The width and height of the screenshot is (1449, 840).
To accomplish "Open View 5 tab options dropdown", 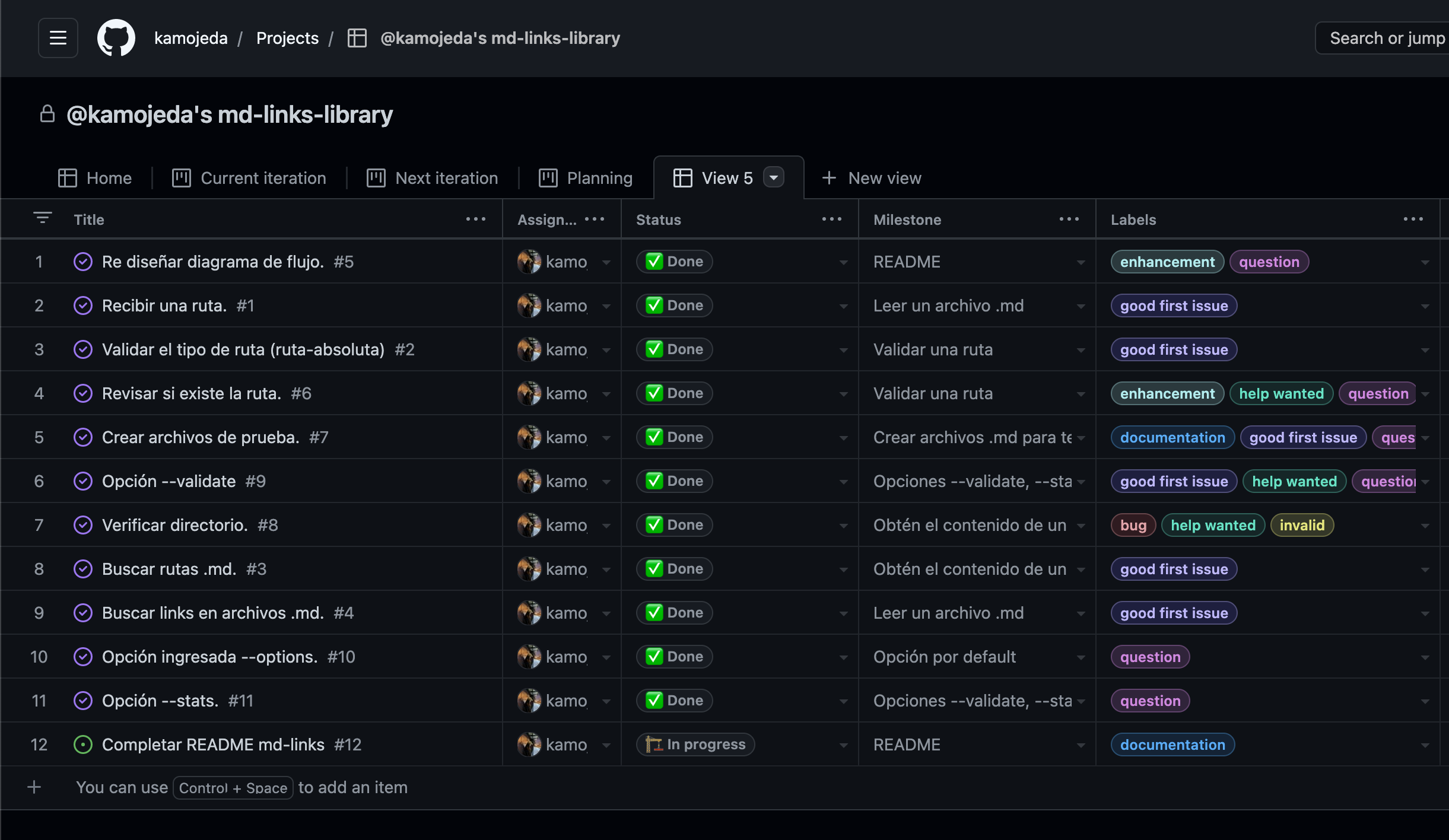I will [x=774, y=177].
